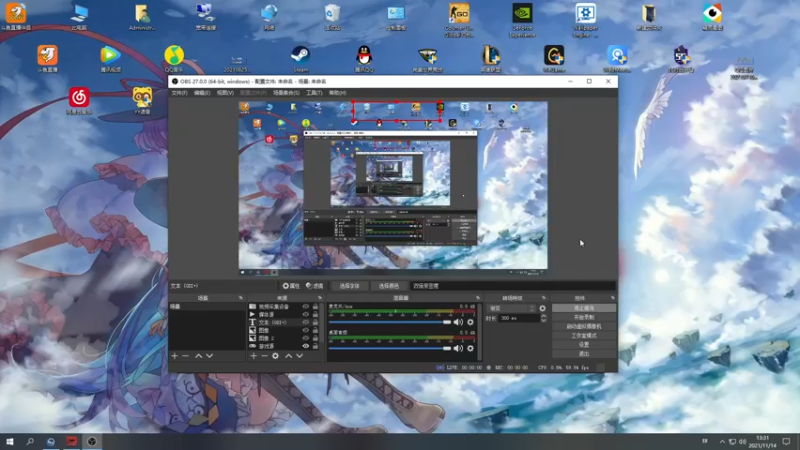
Task: Remove the selected scene with minus icon
Action: [x=185, y=356]
